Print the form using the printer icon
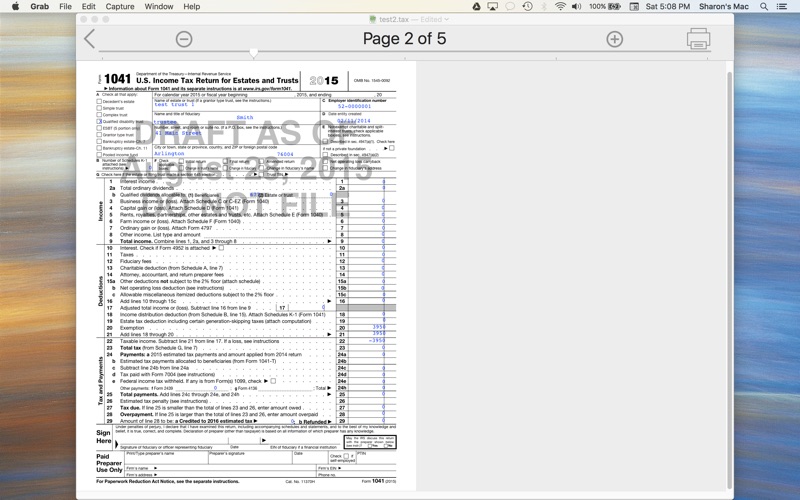800x500 pixels. pos(698,39)
